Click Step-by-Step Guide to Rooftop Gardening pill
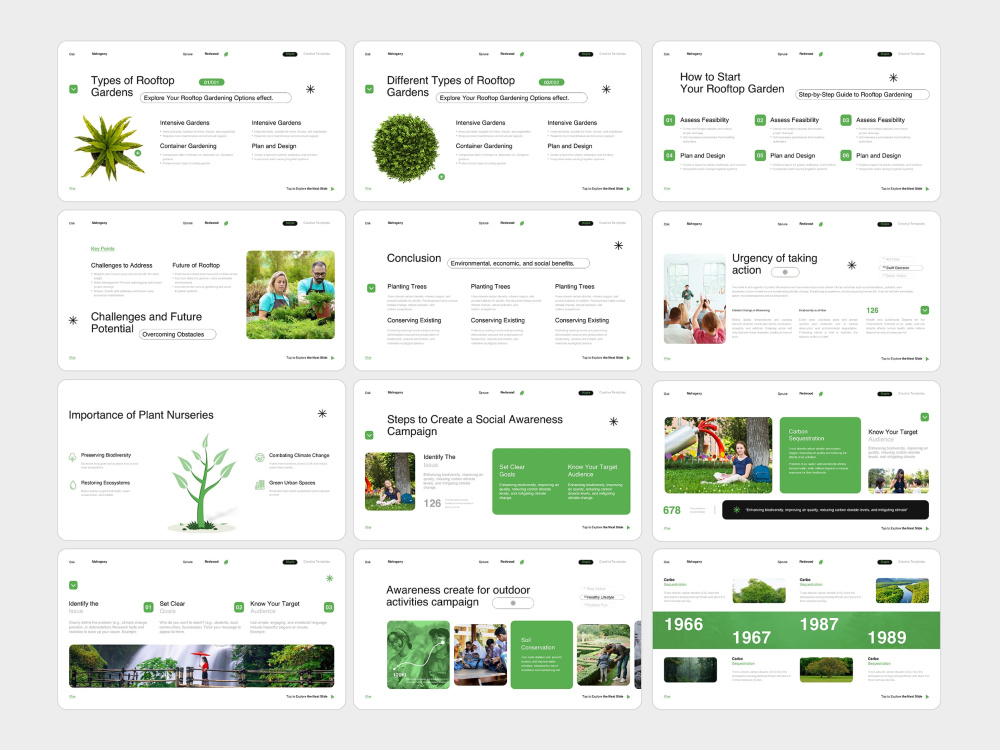Image resolution: width=1000 pixels, height=750 pixels. click(x=862, y=94)
